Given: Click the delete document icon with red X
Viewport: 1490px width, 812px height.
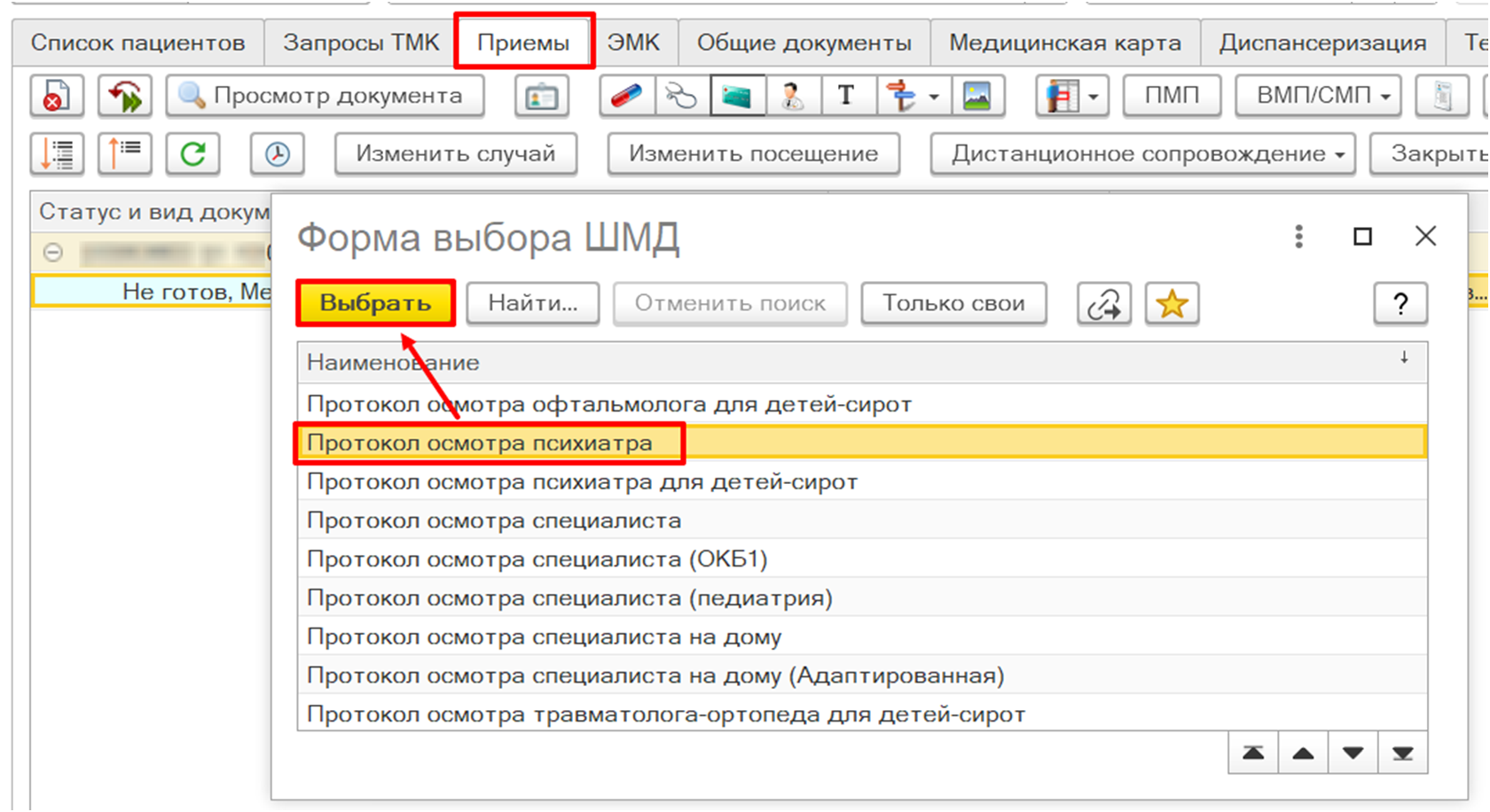Looking at the screenshot, I should (57, 96).
